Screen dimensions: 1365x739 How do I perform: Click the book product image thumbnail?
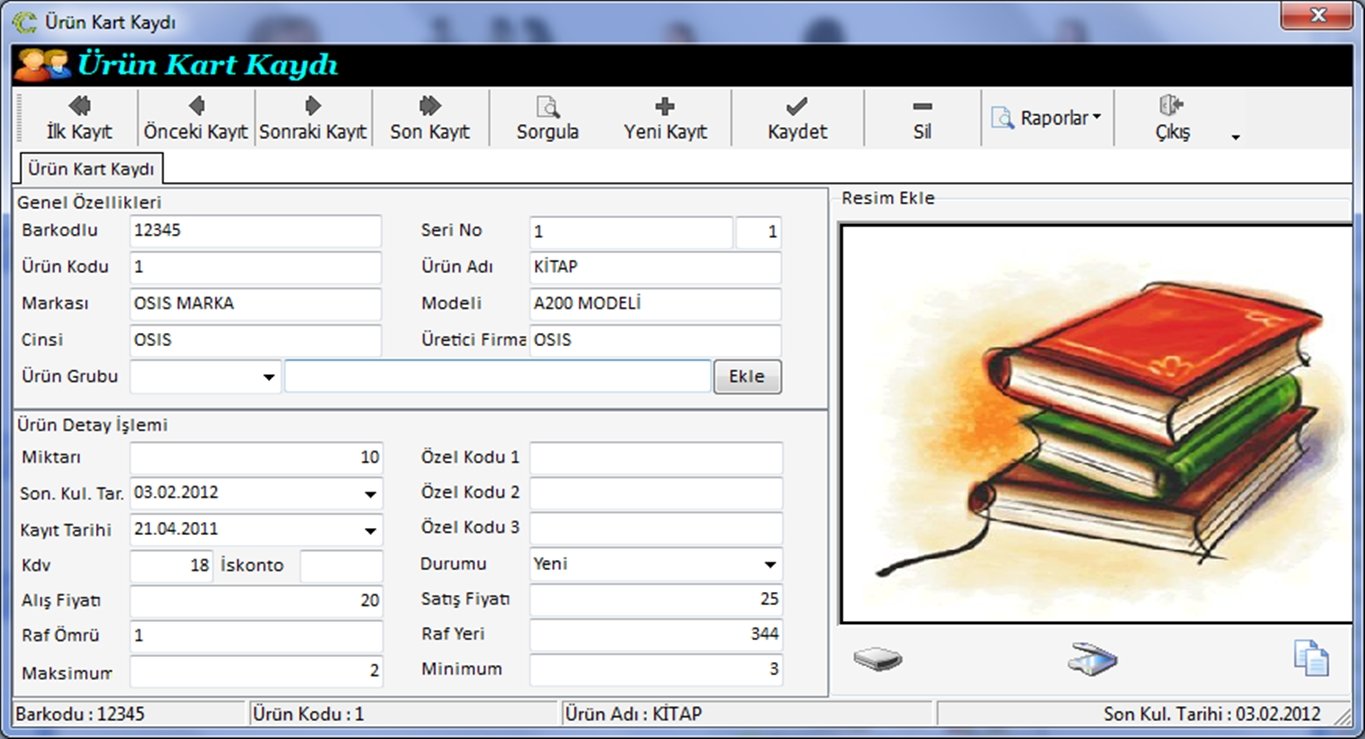(x=1095, y=423)
